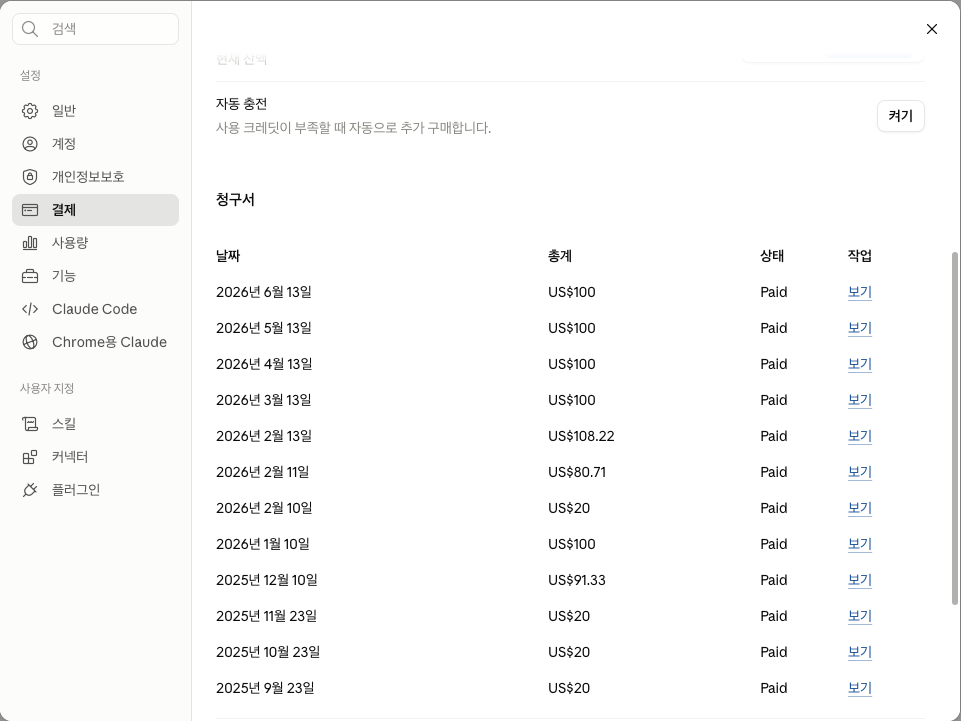Click US$20 total for 2026년 2월 10일

(x=569, y=508)
